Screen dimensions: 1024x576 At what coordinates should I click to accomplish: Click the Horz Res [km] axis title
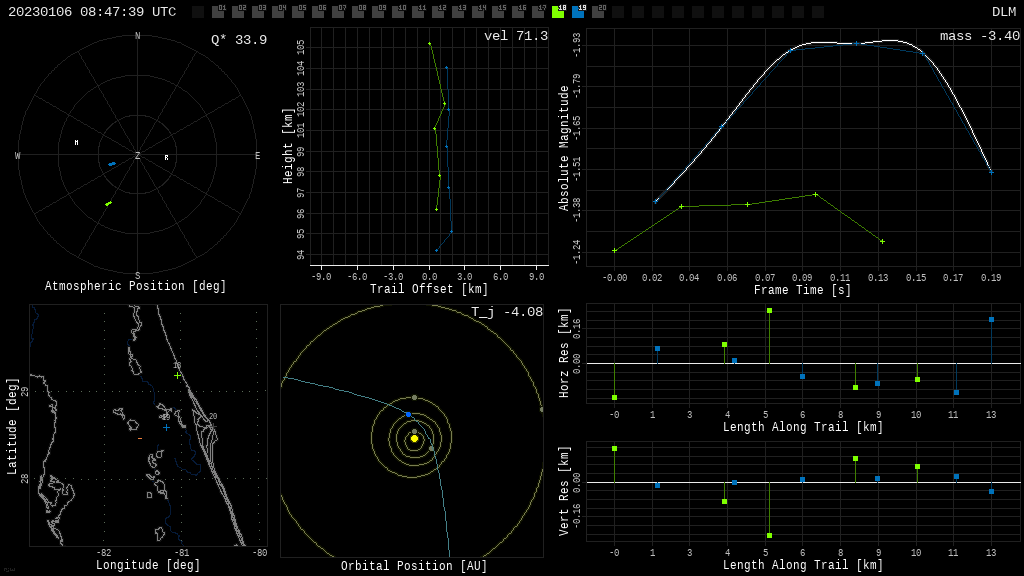tap(564, 353)
